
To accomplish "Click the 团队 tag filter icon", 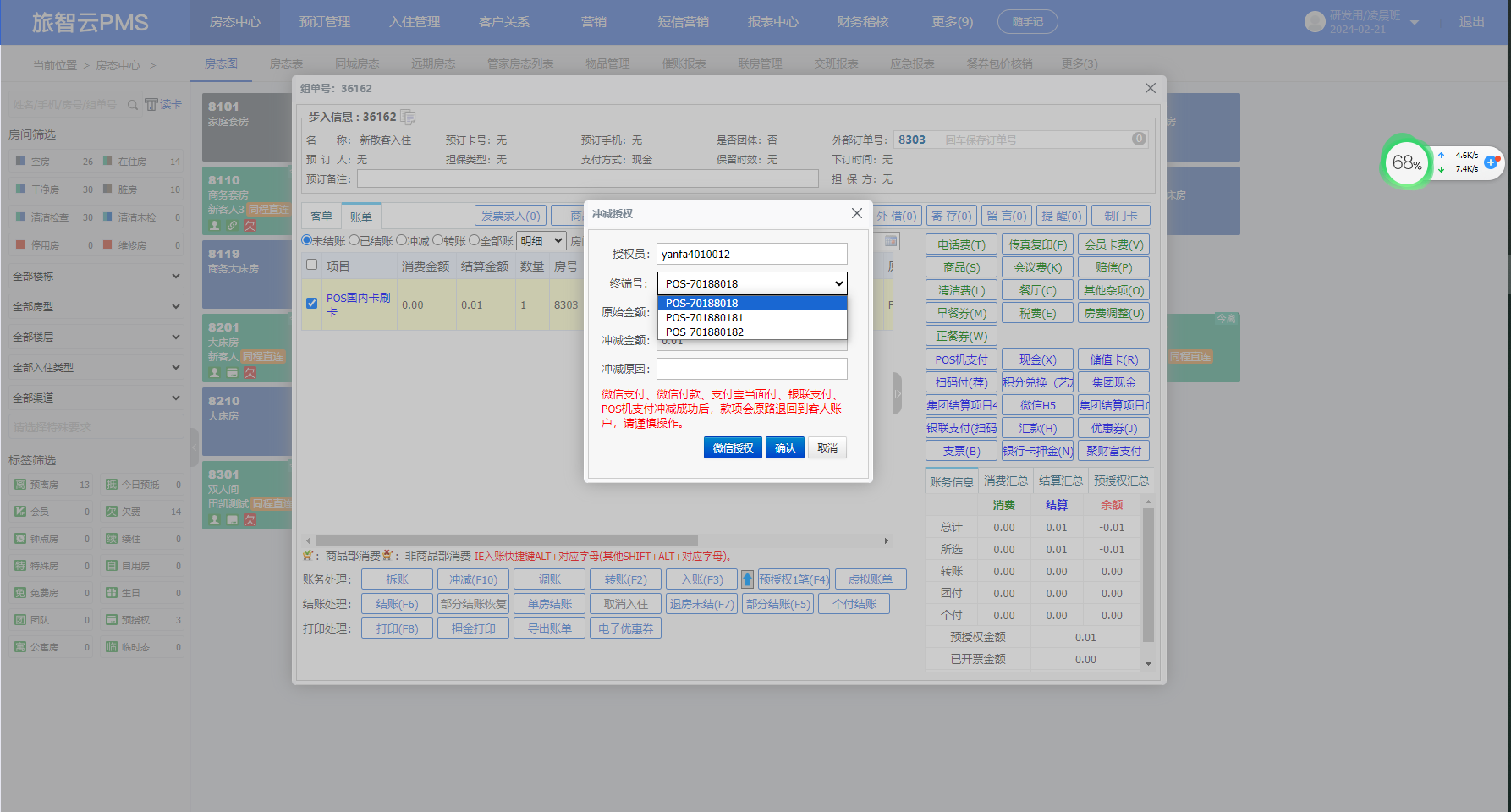I will point(20,620).
